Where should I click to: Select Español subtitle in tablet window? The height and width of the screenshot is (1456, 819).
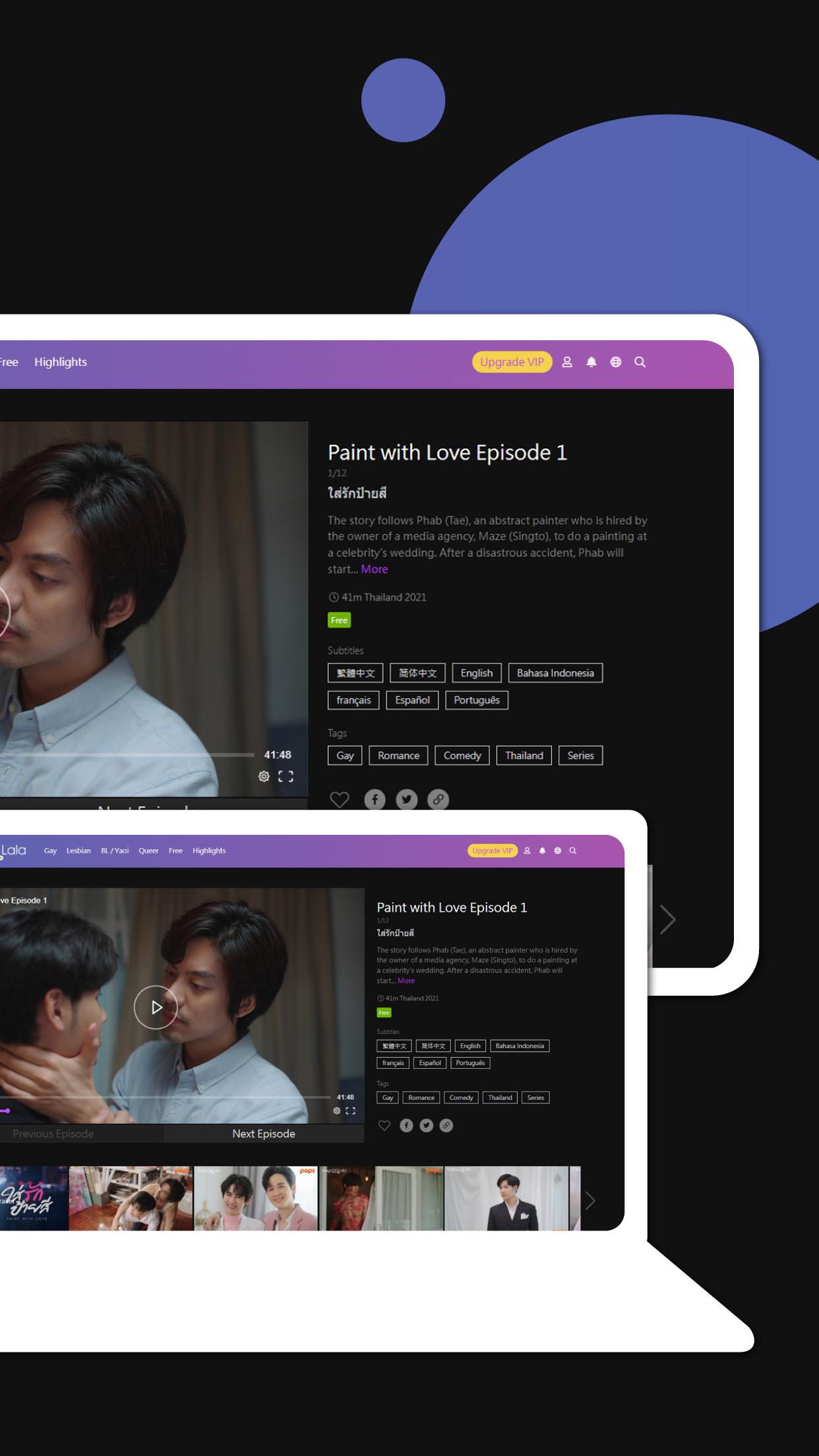point(412,700)
